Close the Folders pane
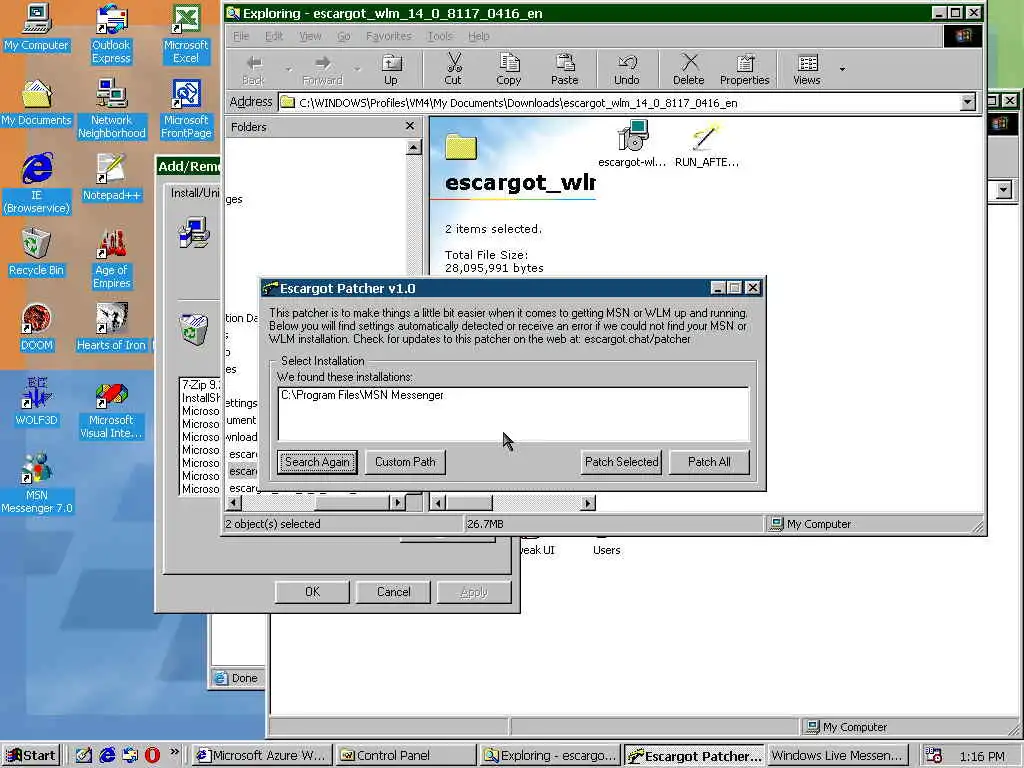 [409, 126]
